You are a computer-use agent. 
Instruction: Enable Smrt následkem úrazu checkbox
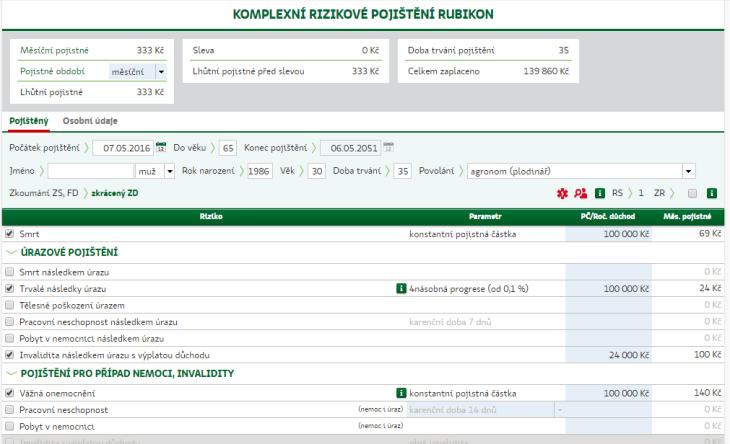pos(9,272)
